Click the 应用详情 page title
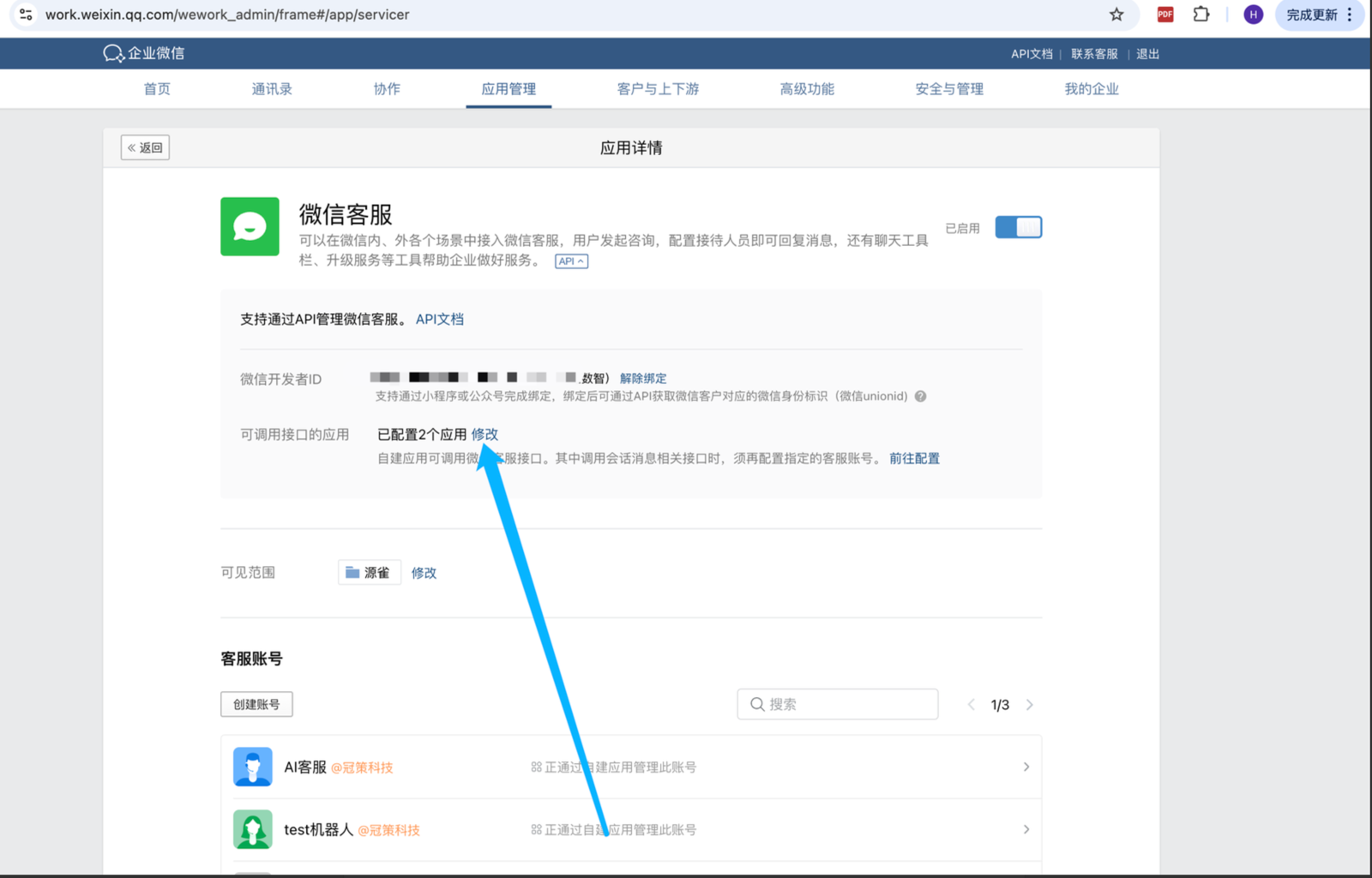Image resolution: width=1372 pixels, height=878 pixels. point(631,147)
